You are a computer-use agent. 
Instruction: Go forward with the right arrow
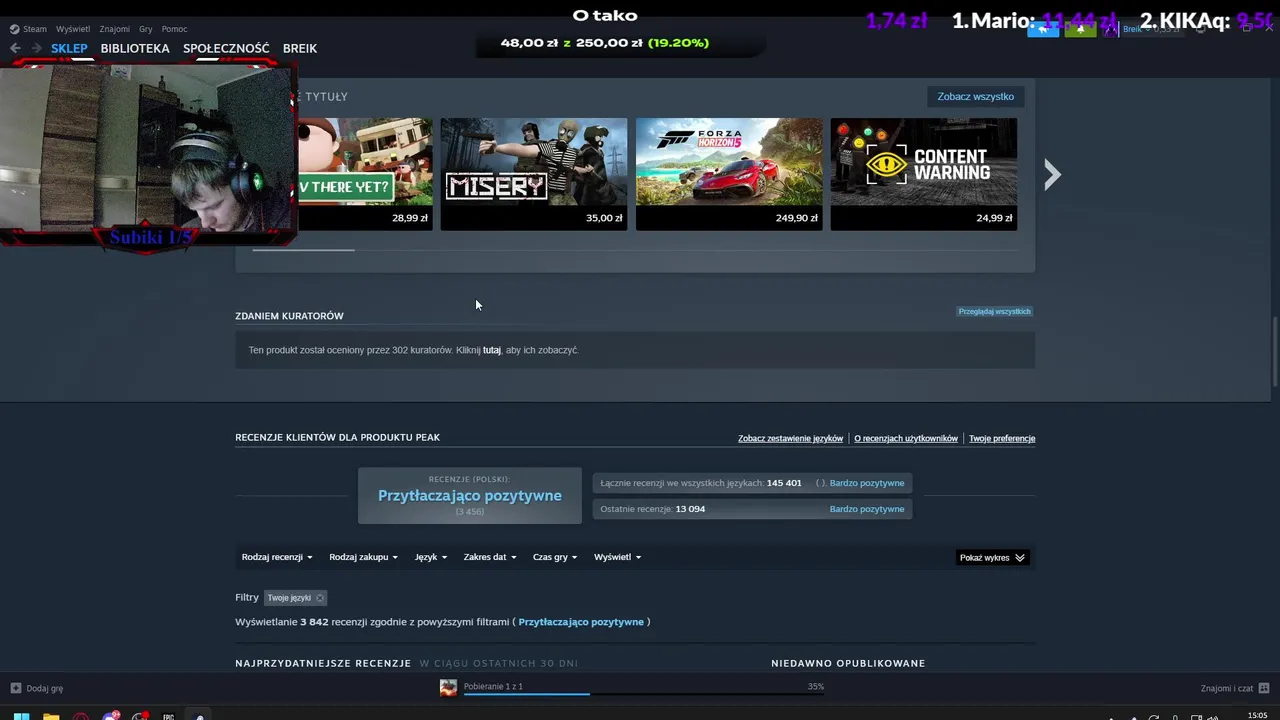pyautogui.click(x=37, y=48)
